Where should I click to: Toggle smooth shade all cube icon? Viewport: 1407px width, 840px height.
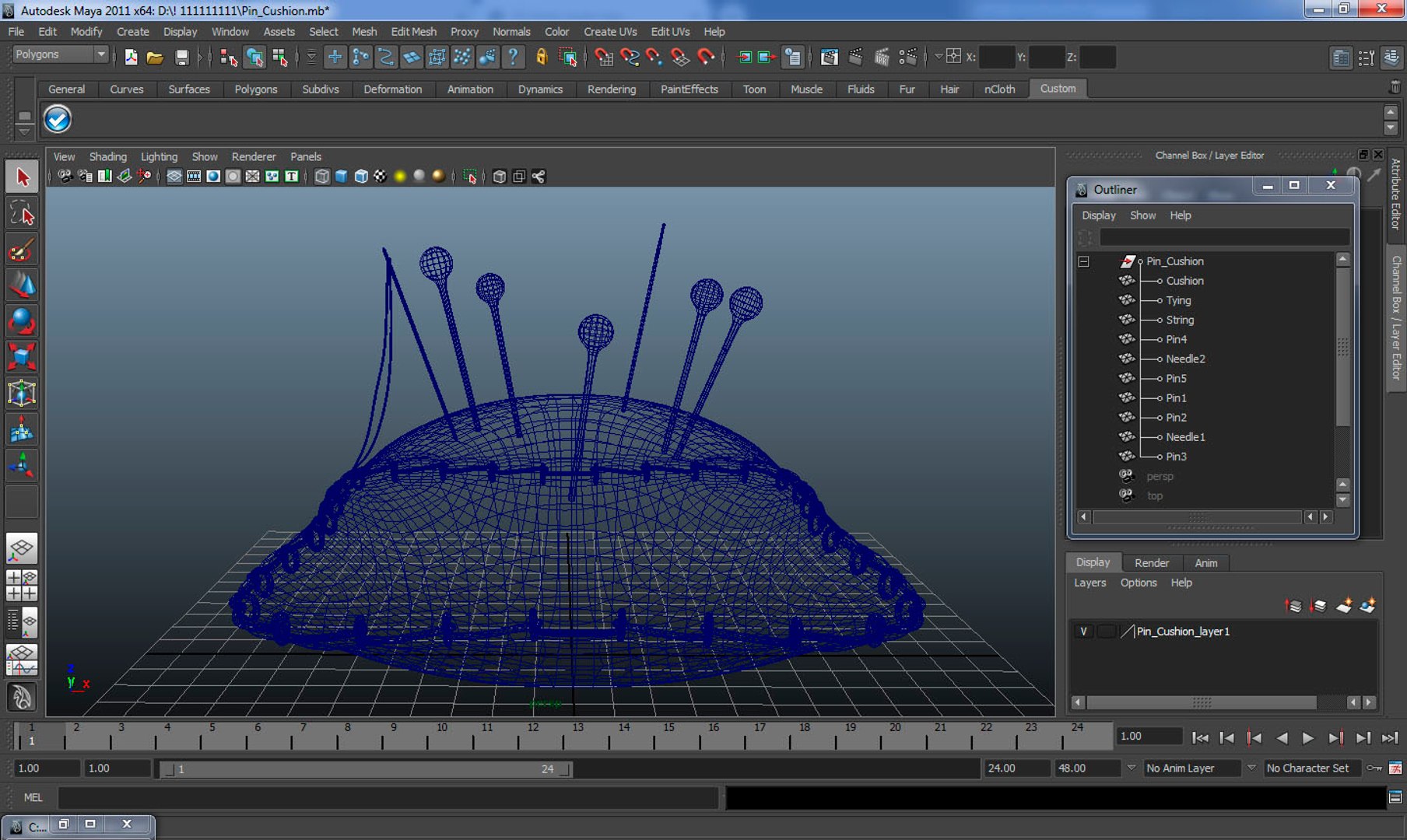tap(342, 177)
